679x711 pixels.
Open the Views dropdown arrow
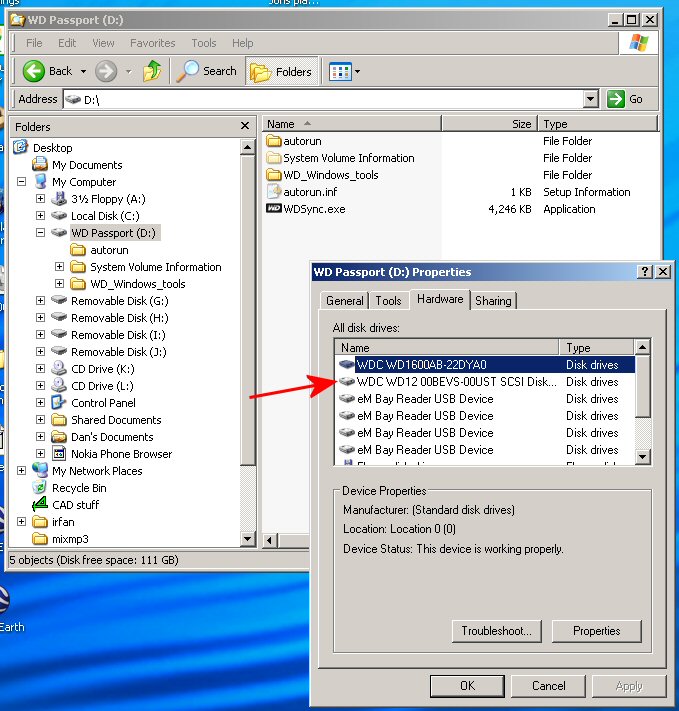357,72
